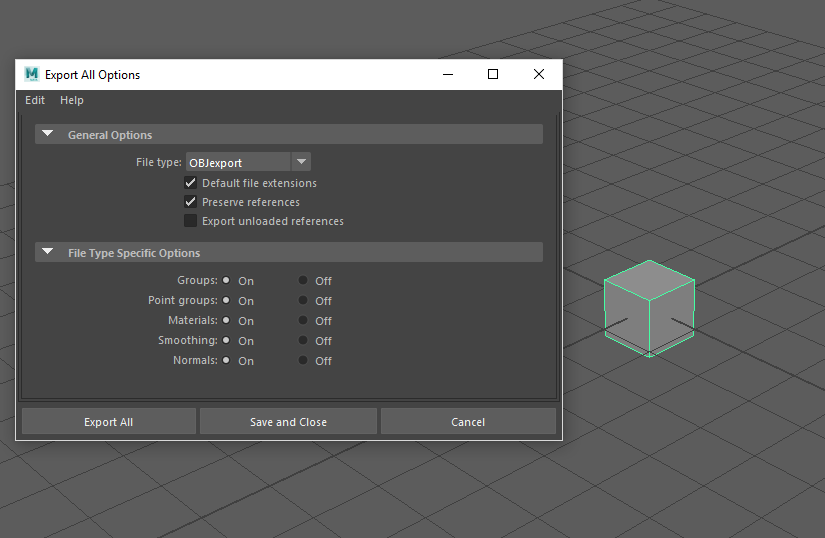Viewport: 825px width, 538px height.
Task: Click the Maya logo icon in title bar
Action: click(x=32, y=75)
